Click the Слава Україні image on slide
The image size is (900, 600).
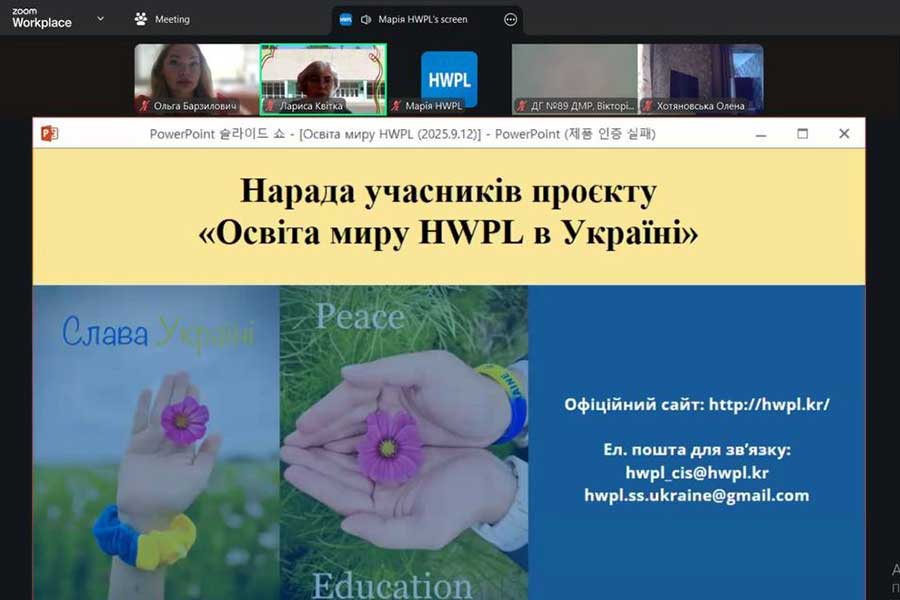[156, 443]
